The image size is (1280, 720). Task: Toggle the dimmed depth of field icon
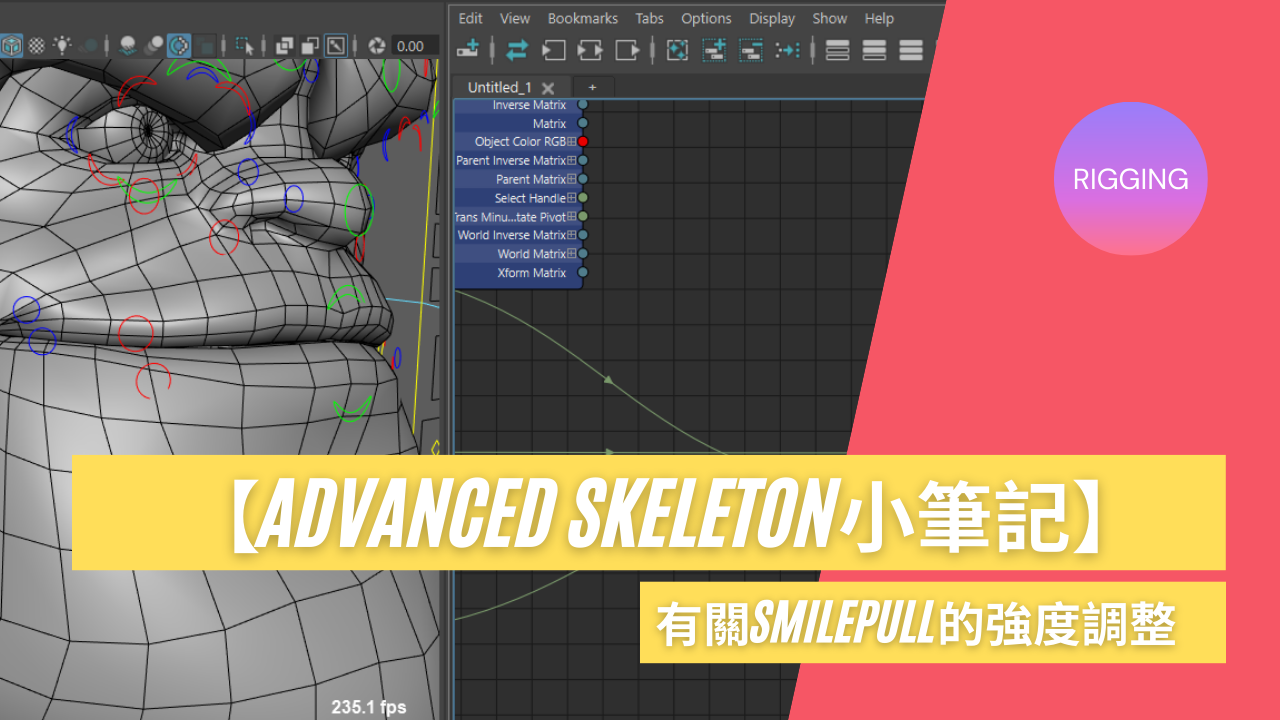click(205, 45)
